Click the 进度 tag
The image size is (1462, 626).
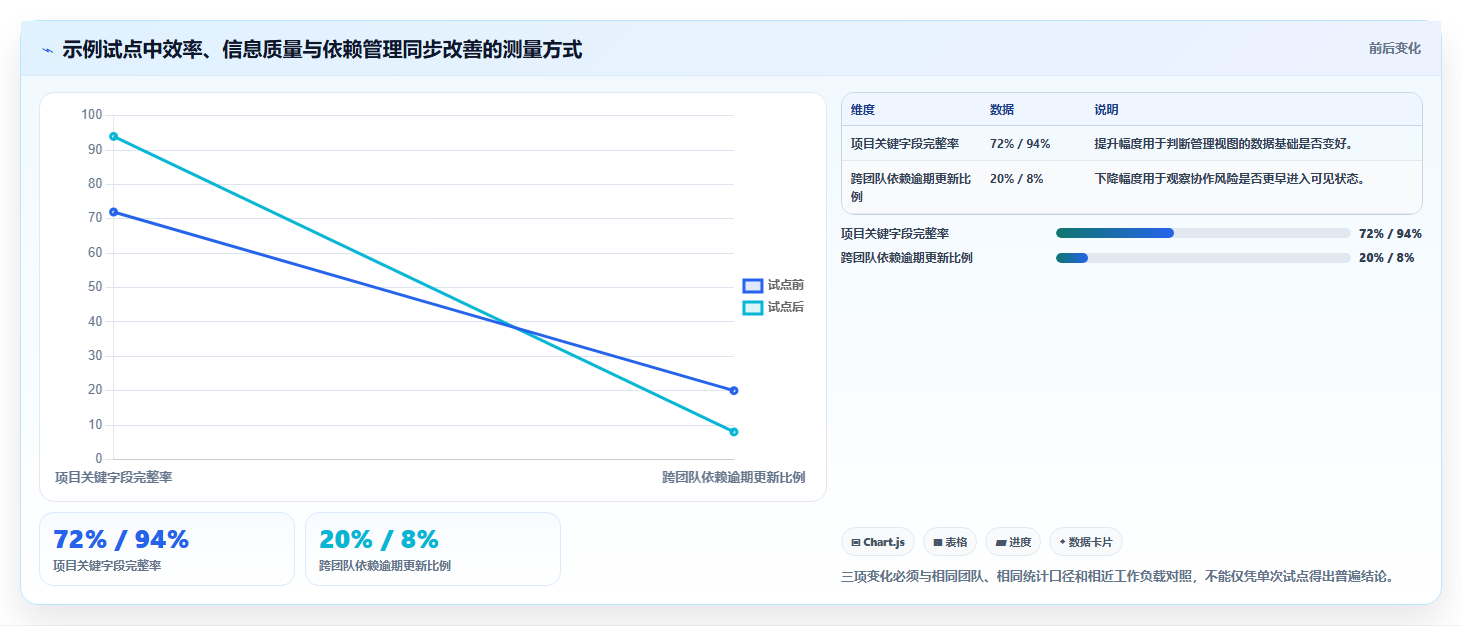click(x=1013, y=542)
